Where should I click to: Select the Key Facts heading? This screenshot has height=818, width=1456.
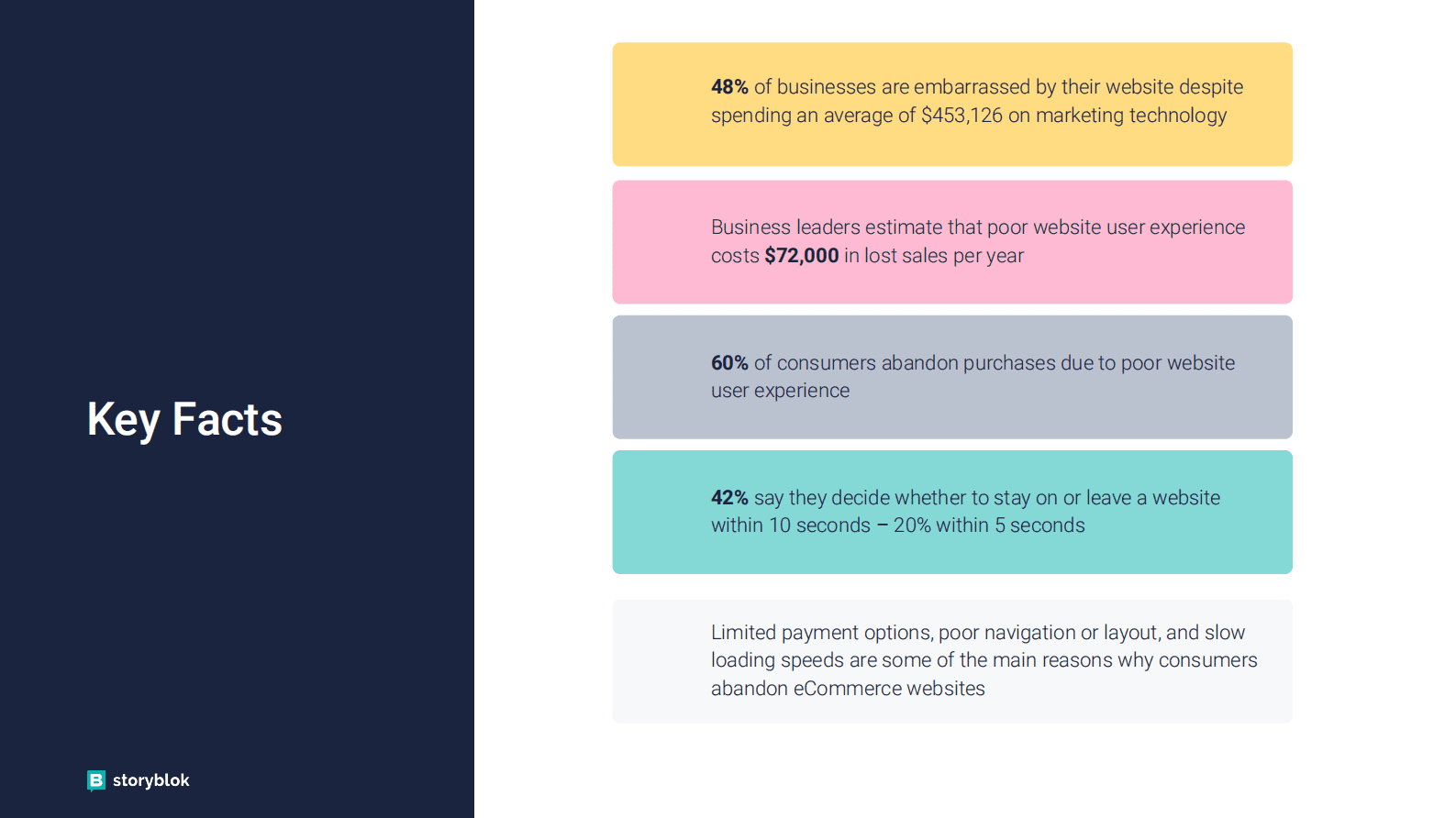[x=184, y=420]
